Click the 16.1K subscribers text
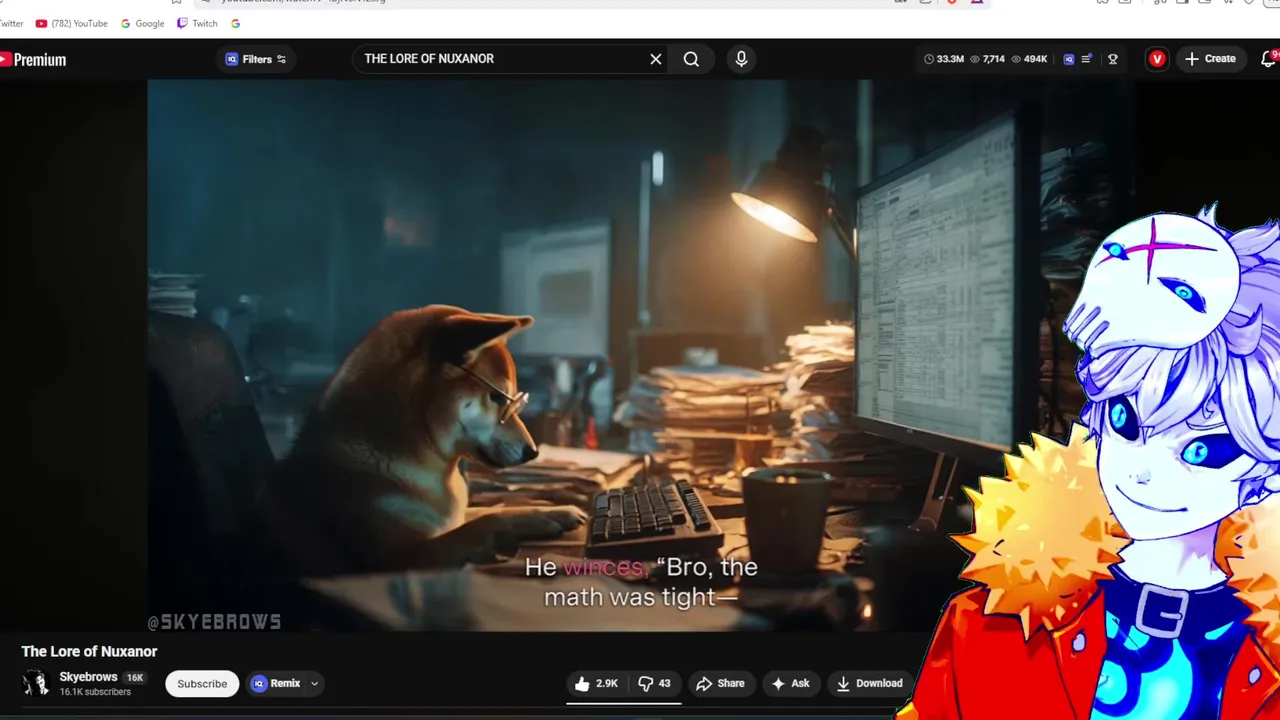The image size is (1280, 720). [x=95, y=692]
